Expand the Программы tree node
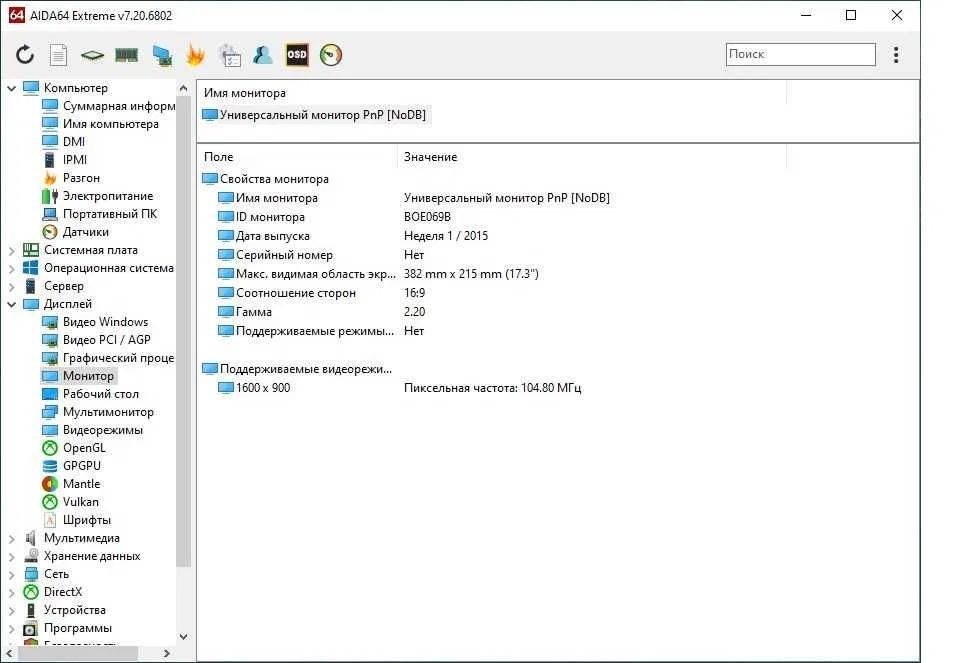 point(11,628)
